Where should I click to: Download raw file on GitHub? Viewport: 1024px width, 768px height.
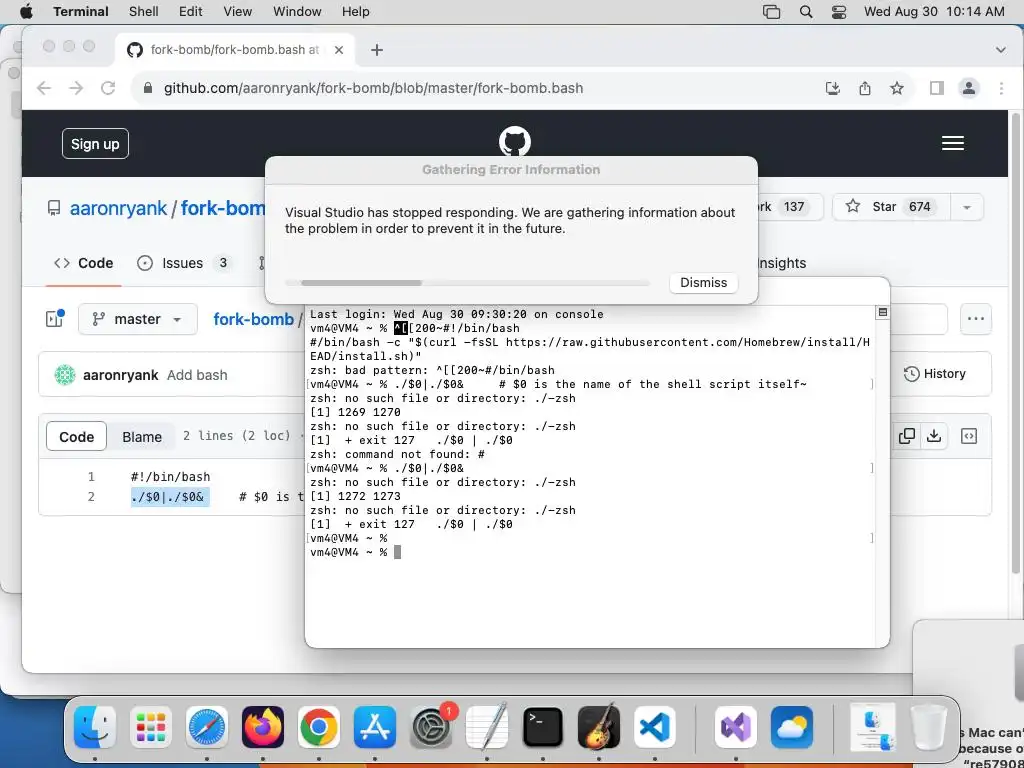(x=934, y=436)
